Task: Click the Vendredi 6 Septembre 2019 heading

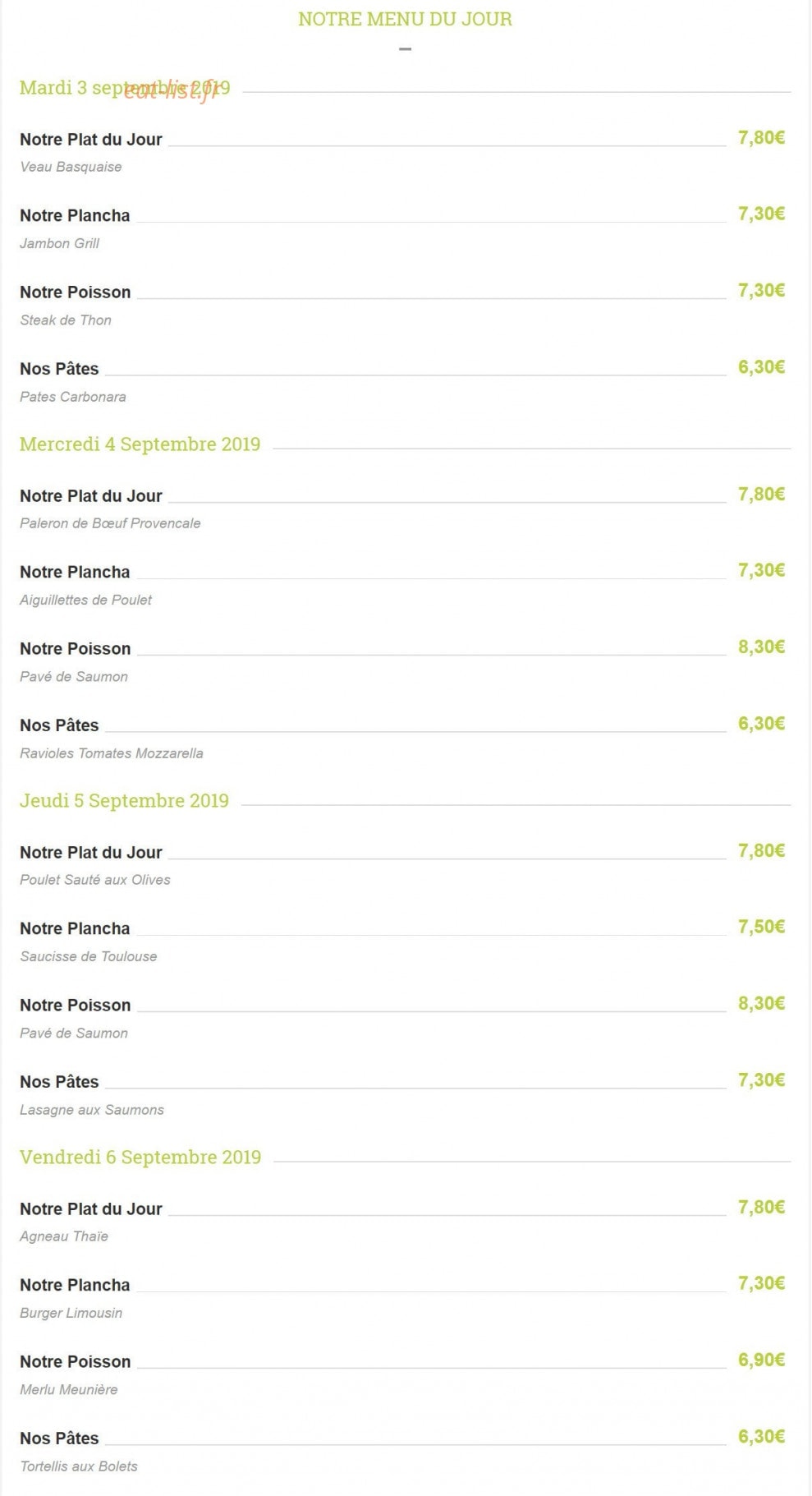Action: click(140, 1158)
